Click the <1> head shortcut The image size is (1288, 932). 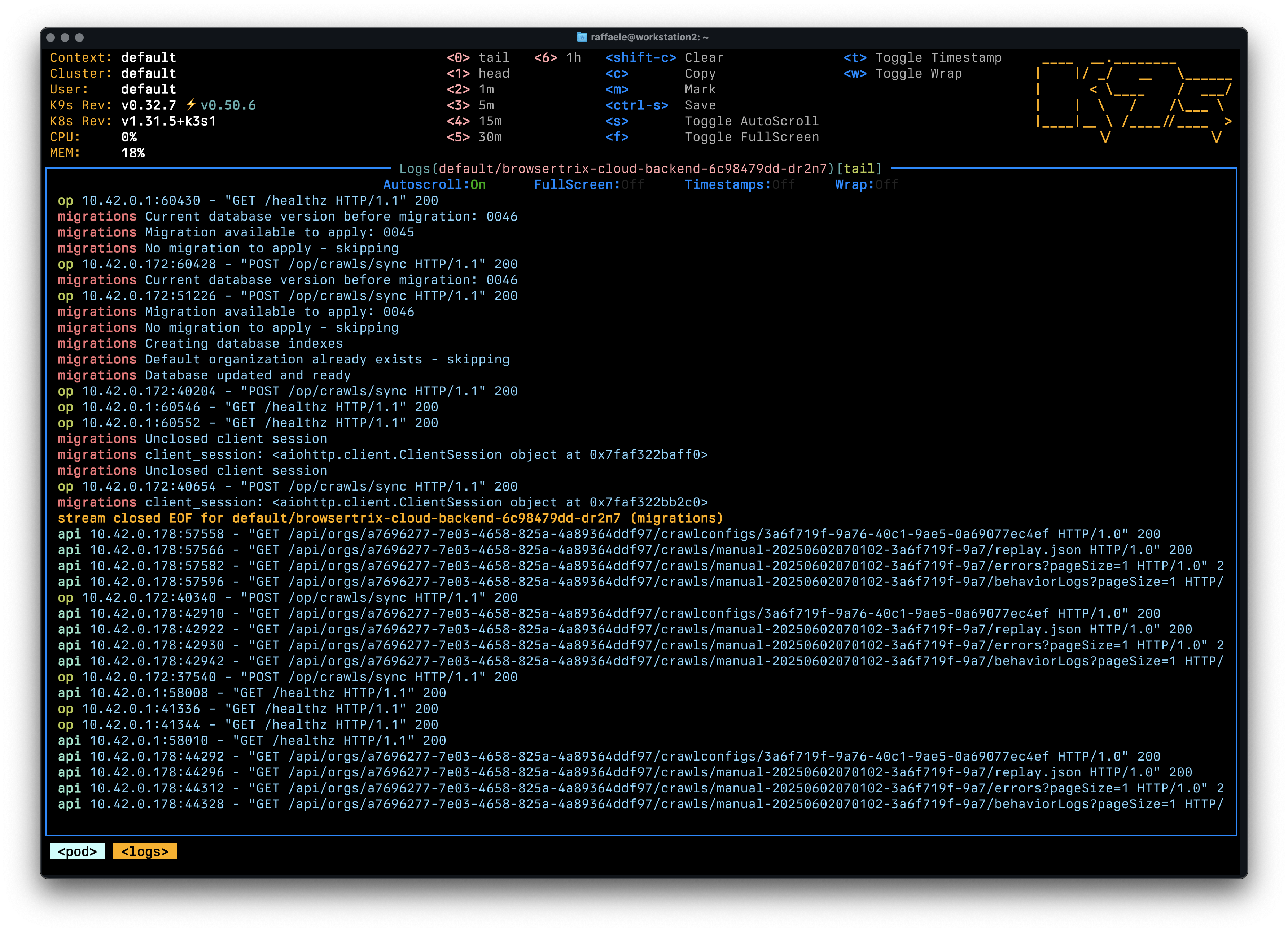tap(478, 73)
